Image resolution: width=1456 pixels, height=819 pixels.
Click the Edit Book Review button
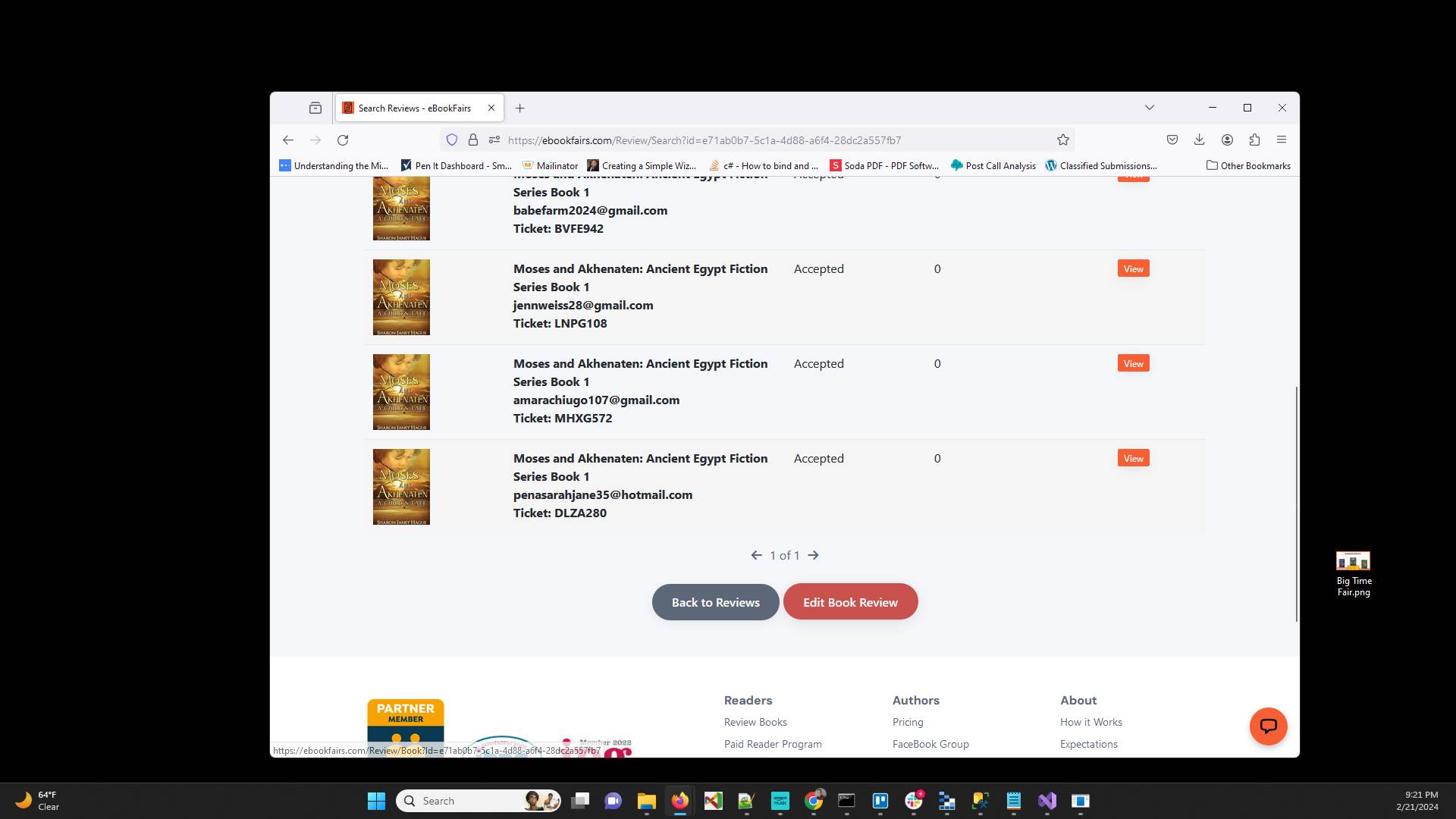850,601
